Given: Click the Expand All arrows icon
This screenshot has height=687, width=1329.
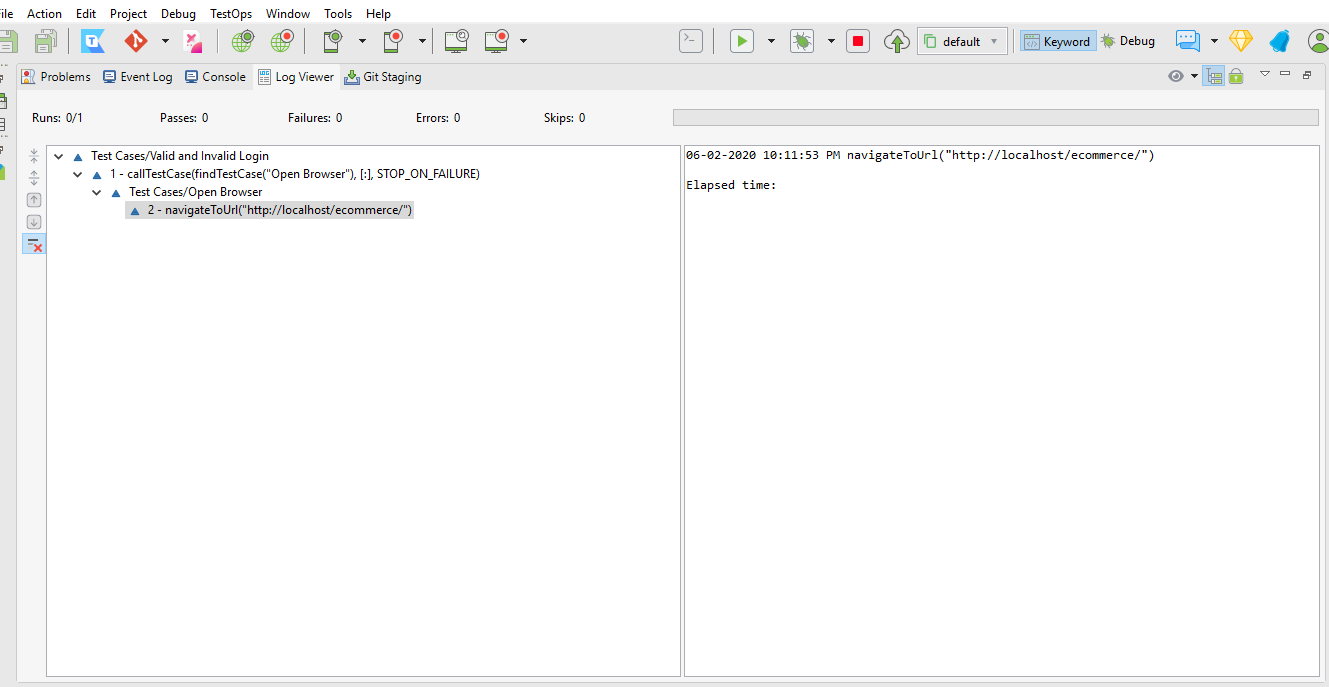Looking at the screenshot, I should tap(34, 178).
